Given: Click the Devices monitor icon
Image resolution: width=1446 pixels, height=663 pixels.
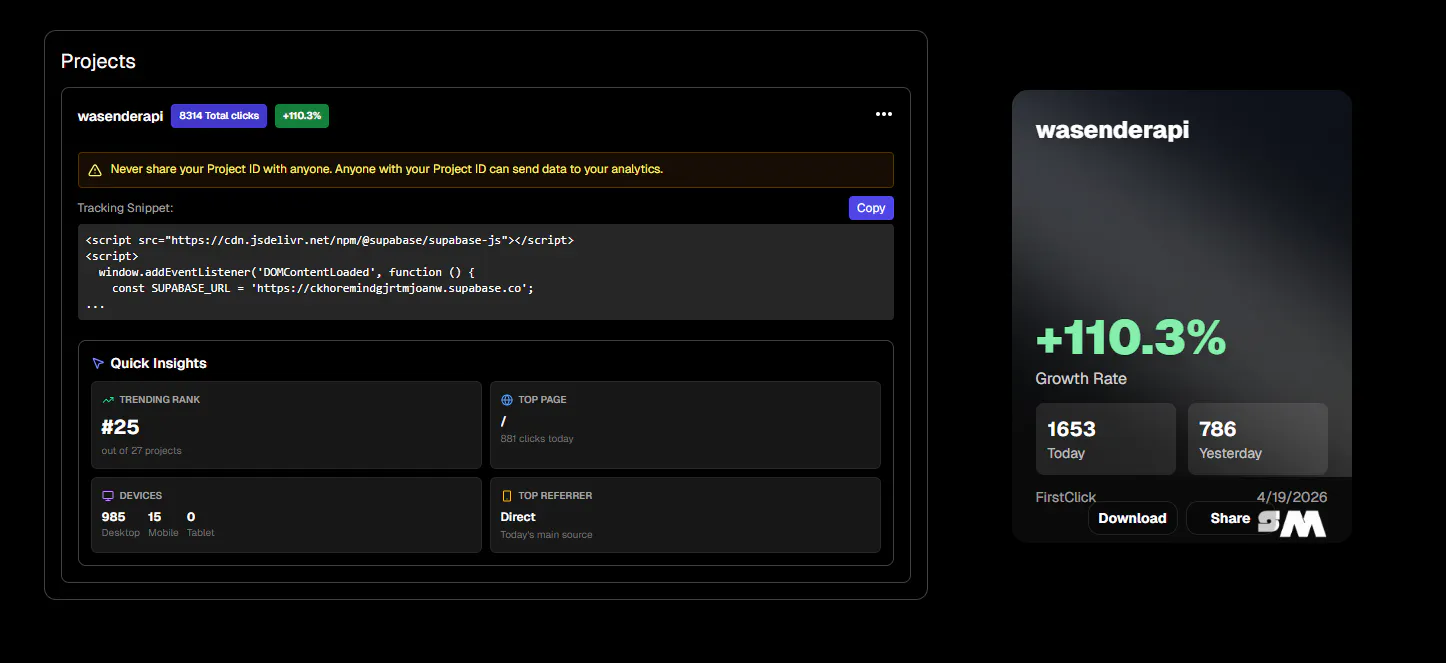Looking at the screenshot, I should [108, 495].
